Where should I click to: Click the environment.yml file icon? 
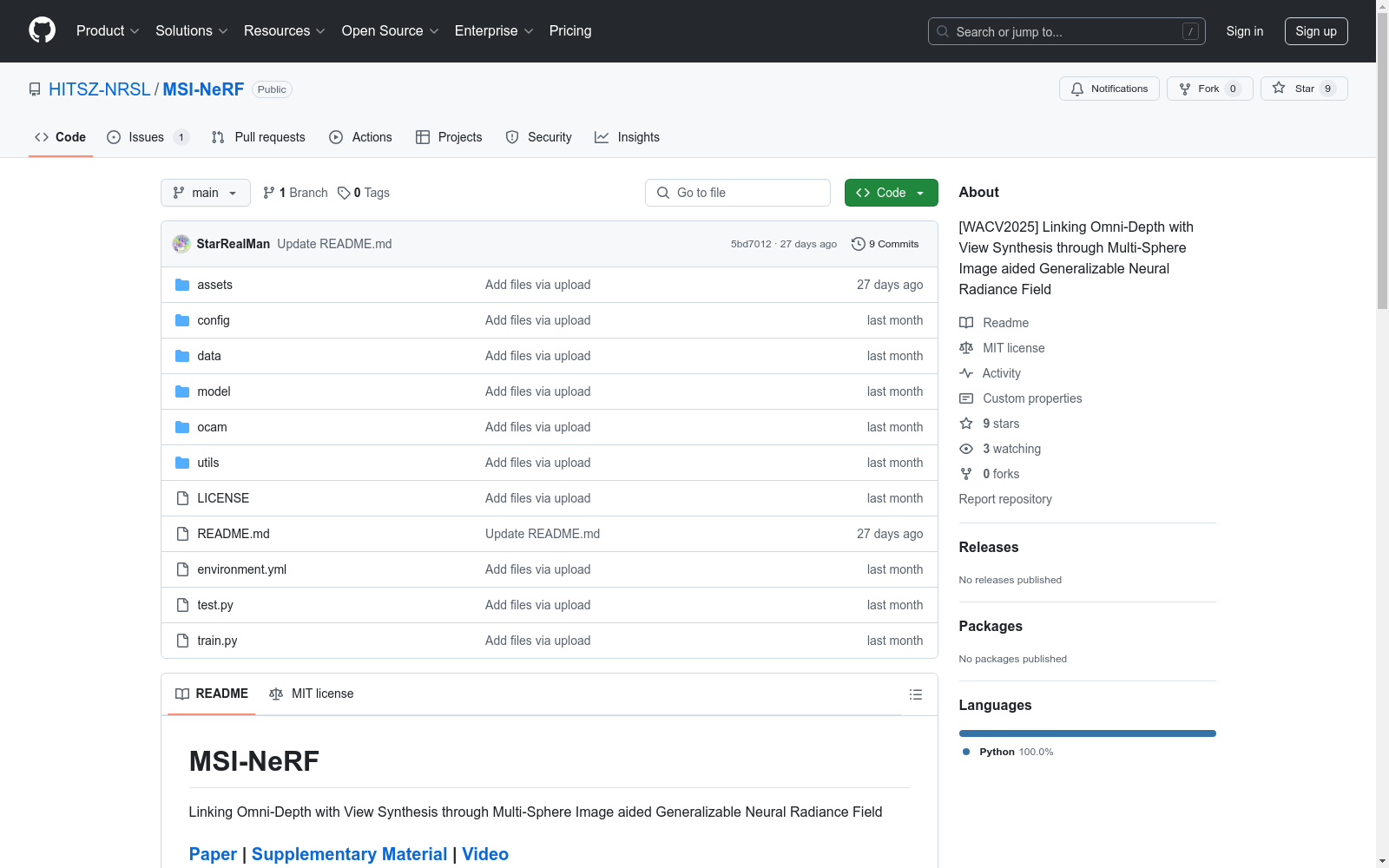click(x=182, y=569)
